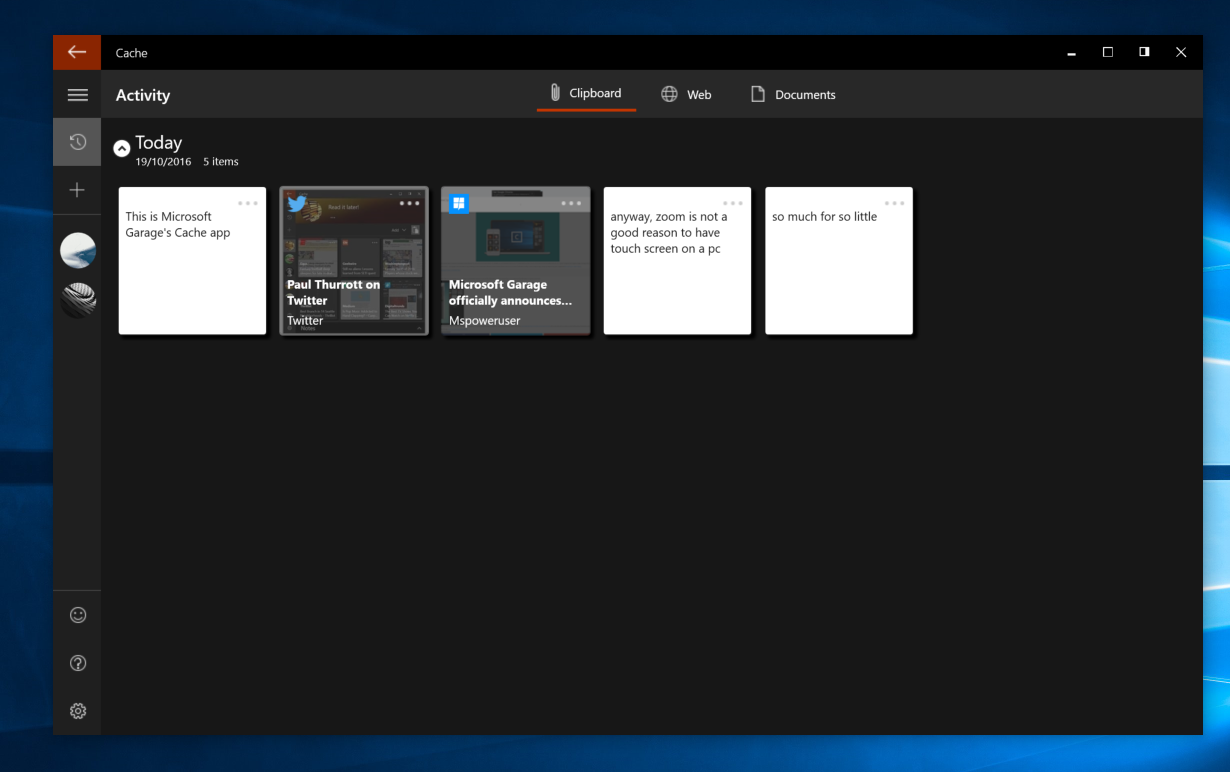
Task: Open more options on 'This is Microsoft Garage's' card
Action: [x=248, y=203]
